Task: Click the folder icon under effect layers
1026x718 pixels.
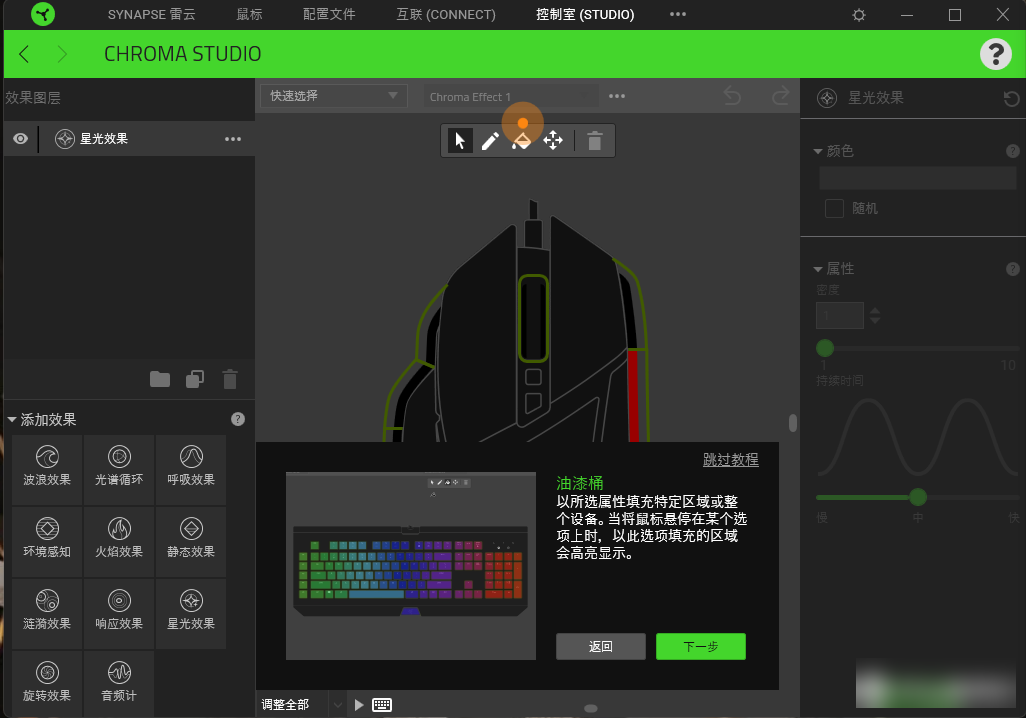Action: tap(160, 379)
